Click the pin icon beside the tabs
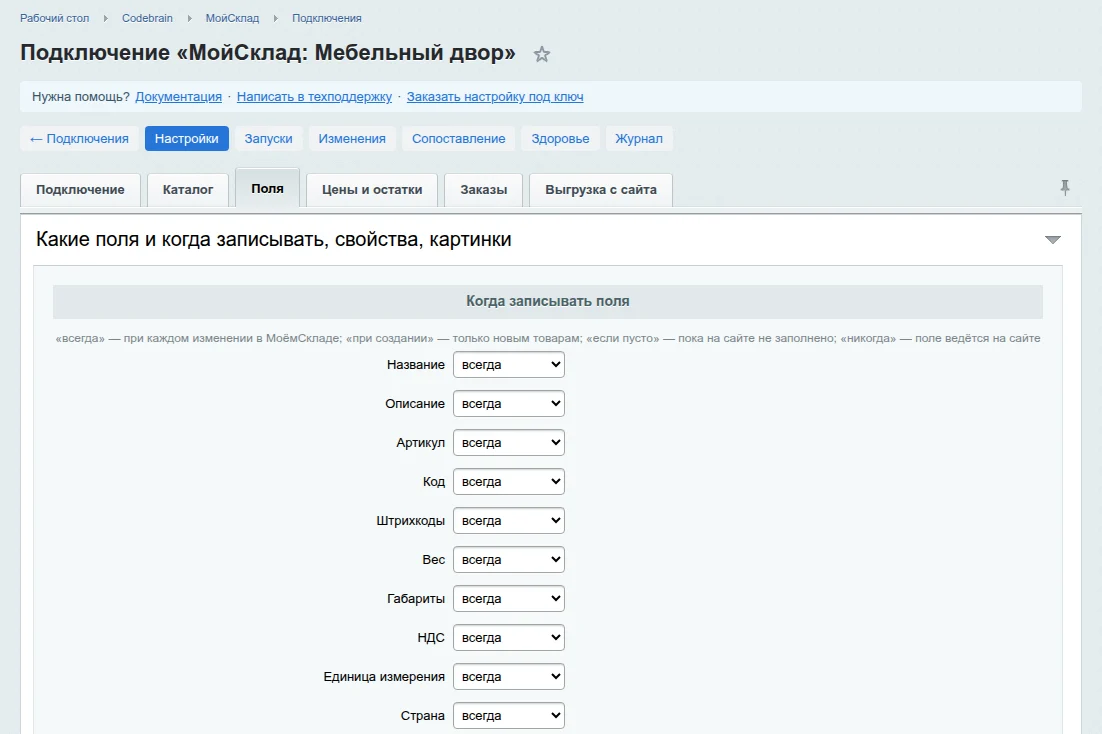Viewport: 1102px width, 734px height. tap(1065, 188)
